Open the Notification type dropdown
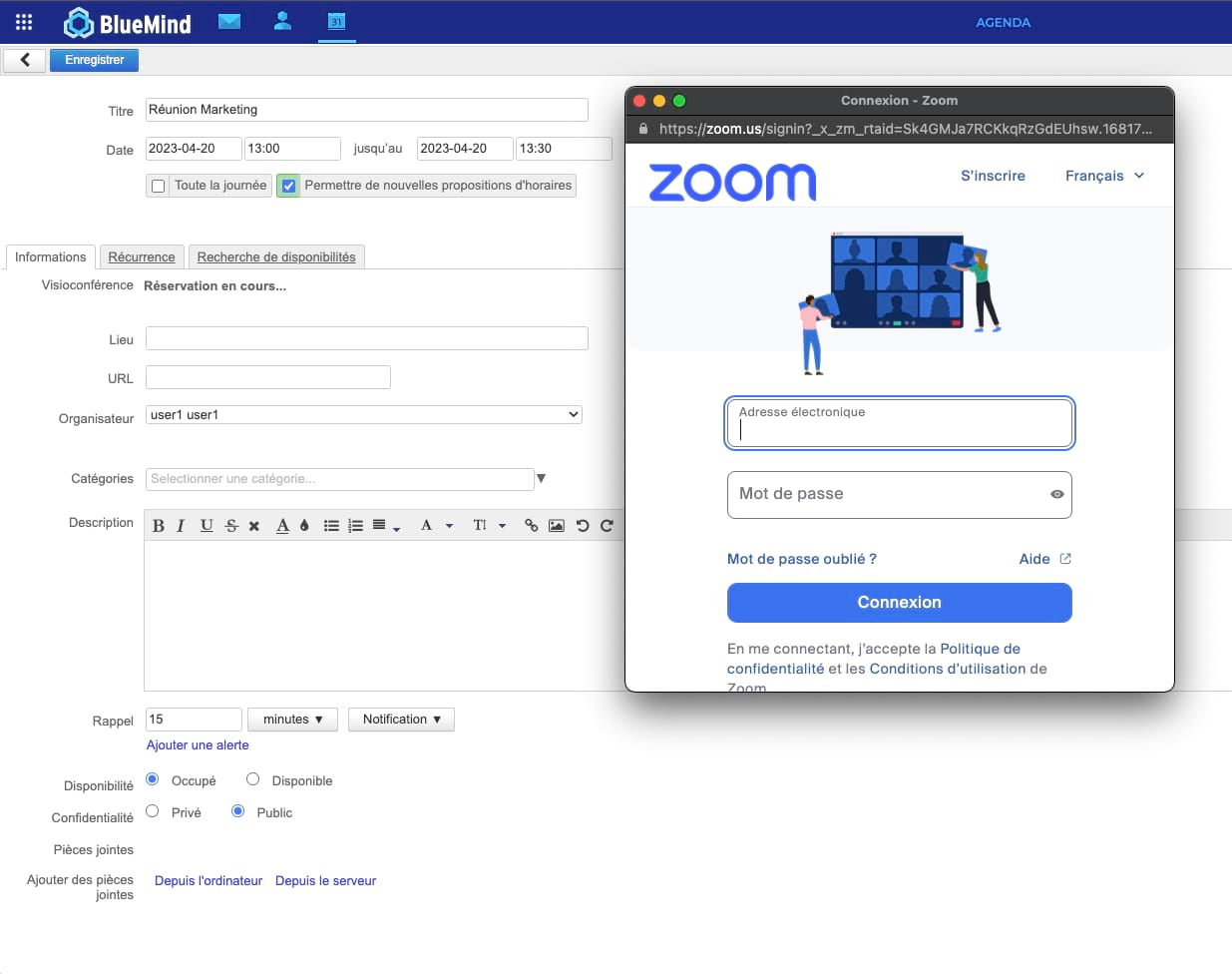The width and height of the screenshot is (1232, 974). click(x=401, y=720)
